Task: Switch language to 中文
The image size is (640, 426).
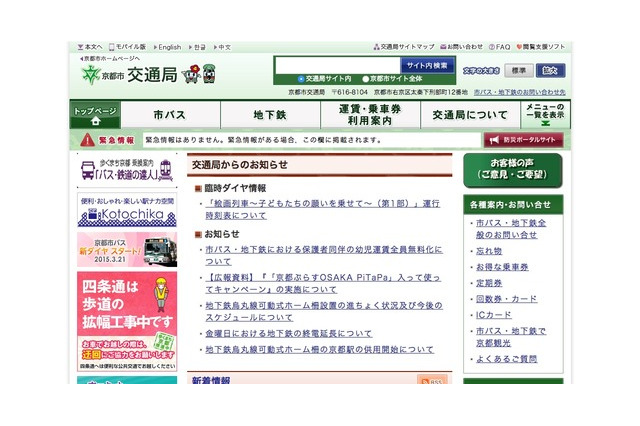Action: [x=222, y=47]
